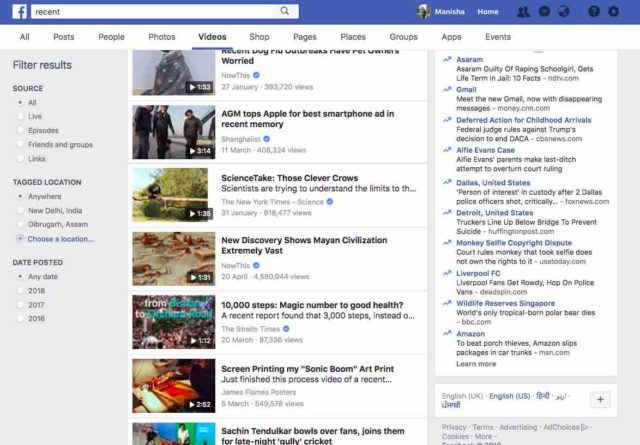
Task: Filter date posted by 2017
Action: 36,304
